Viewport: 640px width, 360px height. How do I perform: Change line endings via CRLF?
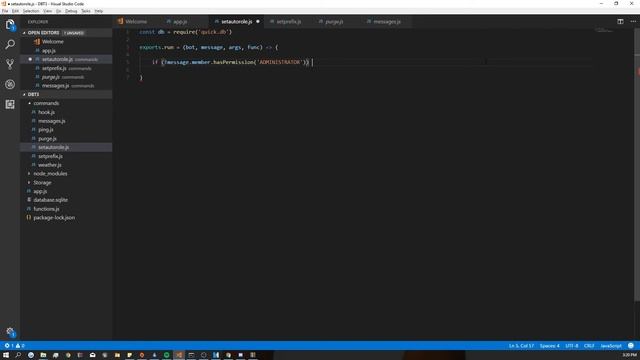point(589,346)
